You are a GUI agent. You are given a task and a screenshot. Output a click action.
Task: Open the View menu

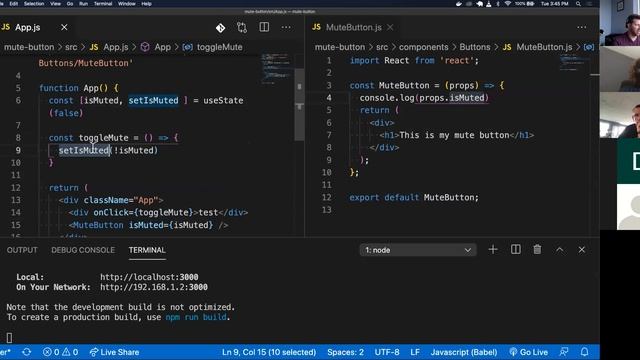(55, 4)
